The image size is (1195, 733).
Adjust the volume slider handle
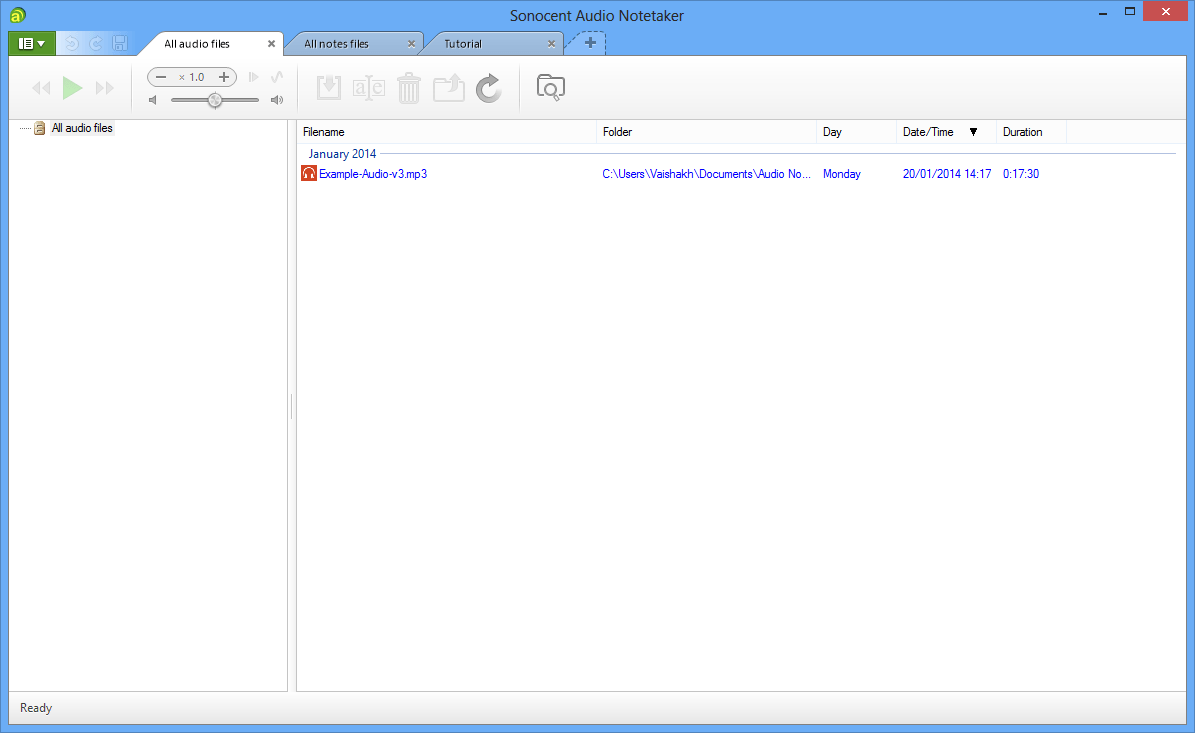click(214, 100)
